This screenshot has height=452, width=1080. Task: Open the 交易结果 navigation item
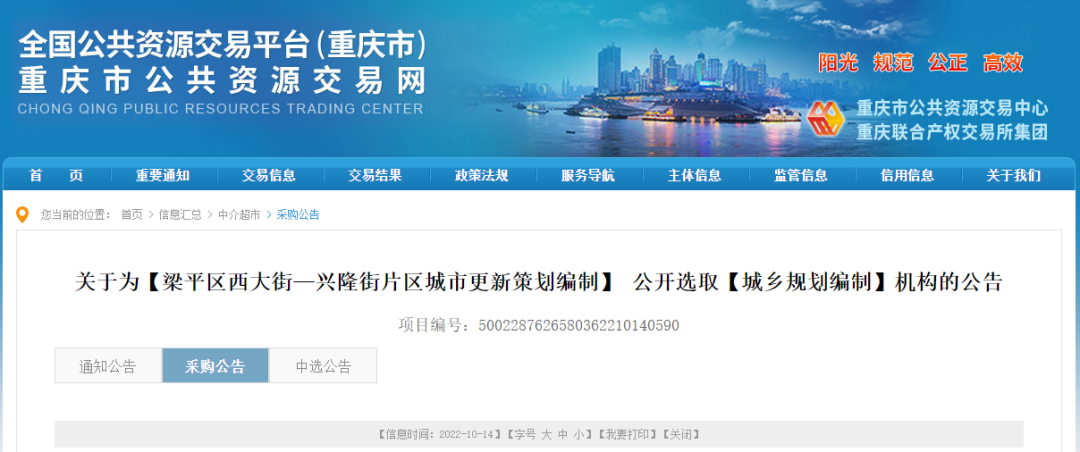click(375, 176)
